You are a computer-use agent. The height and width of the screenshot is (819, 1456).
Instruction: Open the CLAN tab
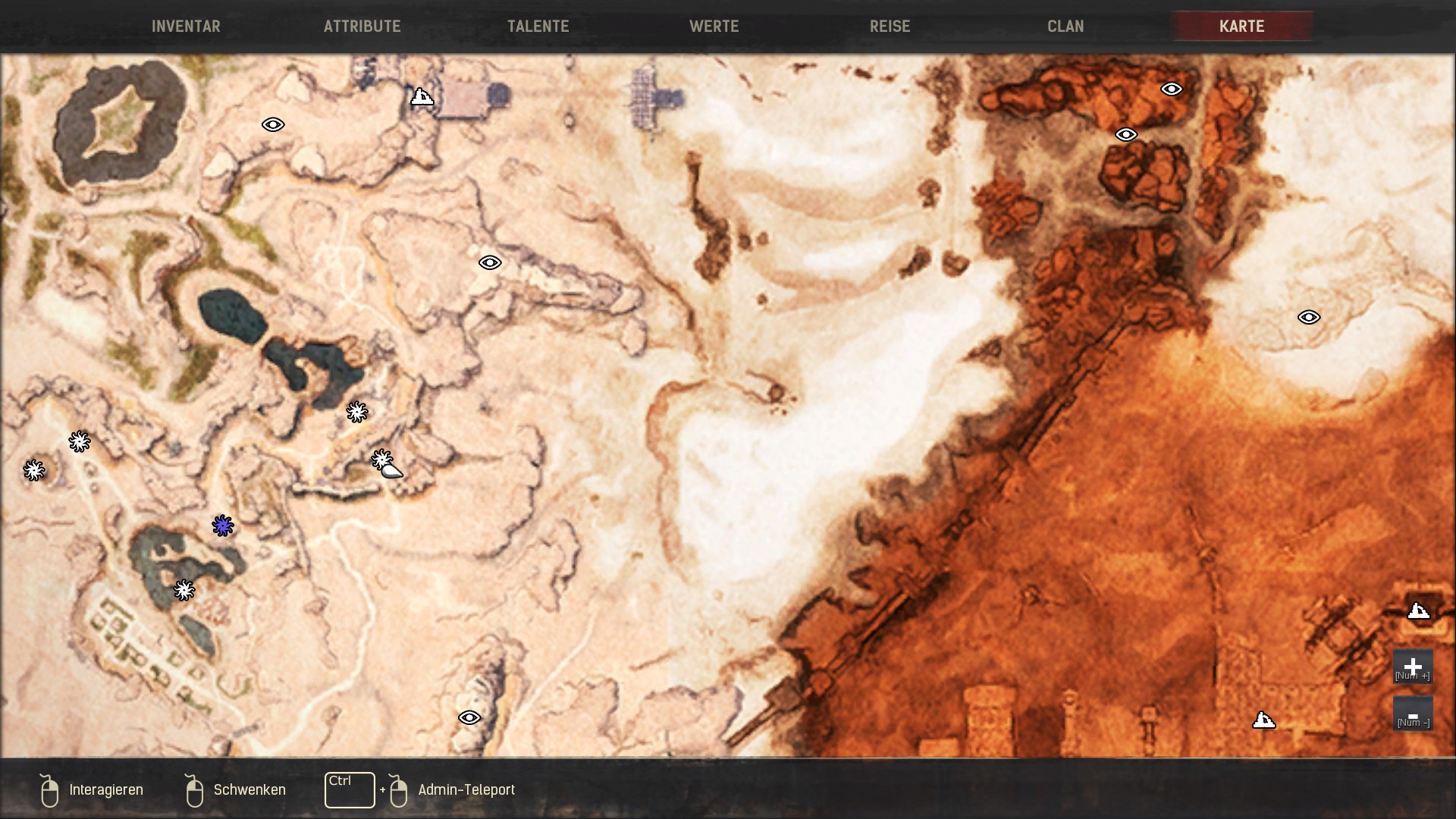coord(1065,27)
